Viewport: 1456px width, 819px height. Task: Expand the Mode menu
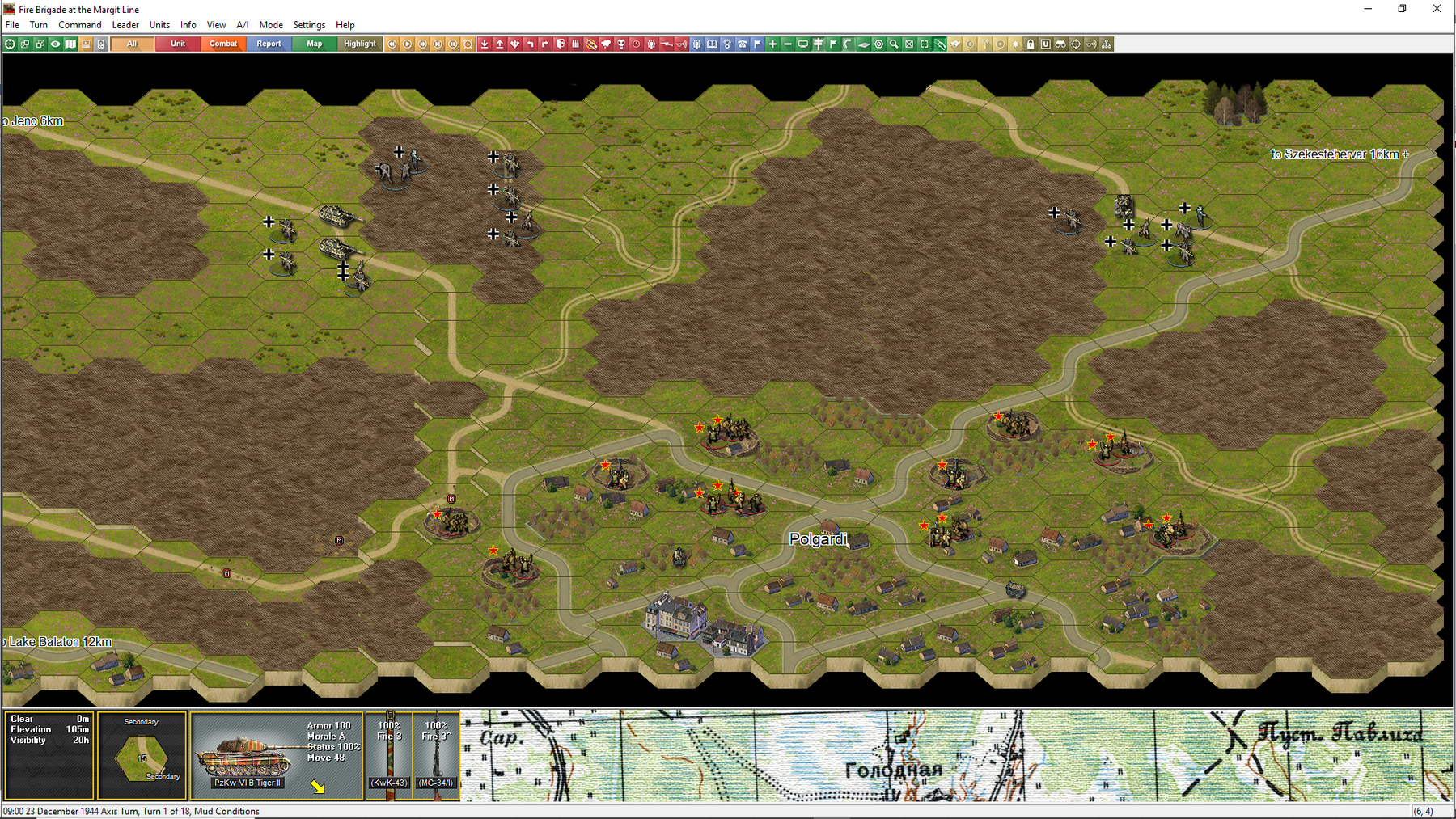point(271,25)
